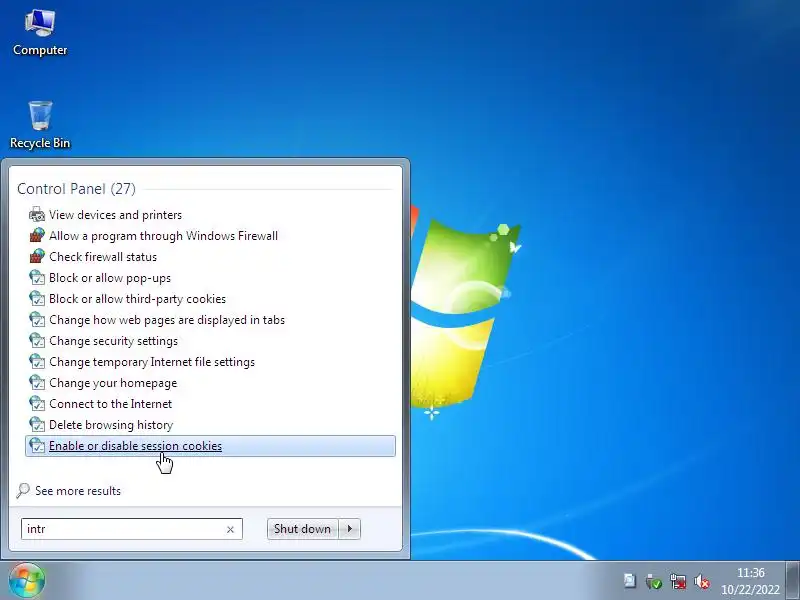Select Change how web pages are displayed in tabs
The width and height of the screenshot is (800, 600).
pyautogui.click(x=167, y=320)
